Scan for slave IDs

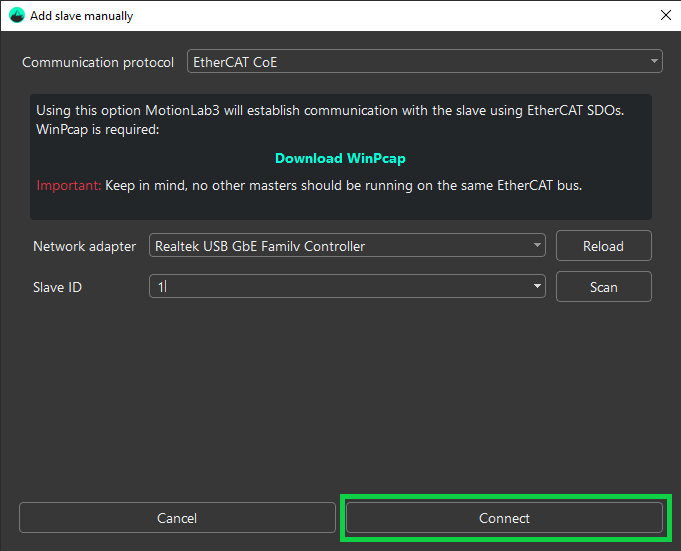pyautogui.click(x=603, y=287)
